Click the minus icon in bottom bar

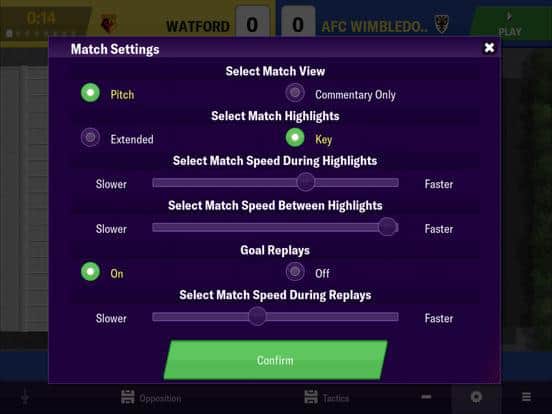426,397
